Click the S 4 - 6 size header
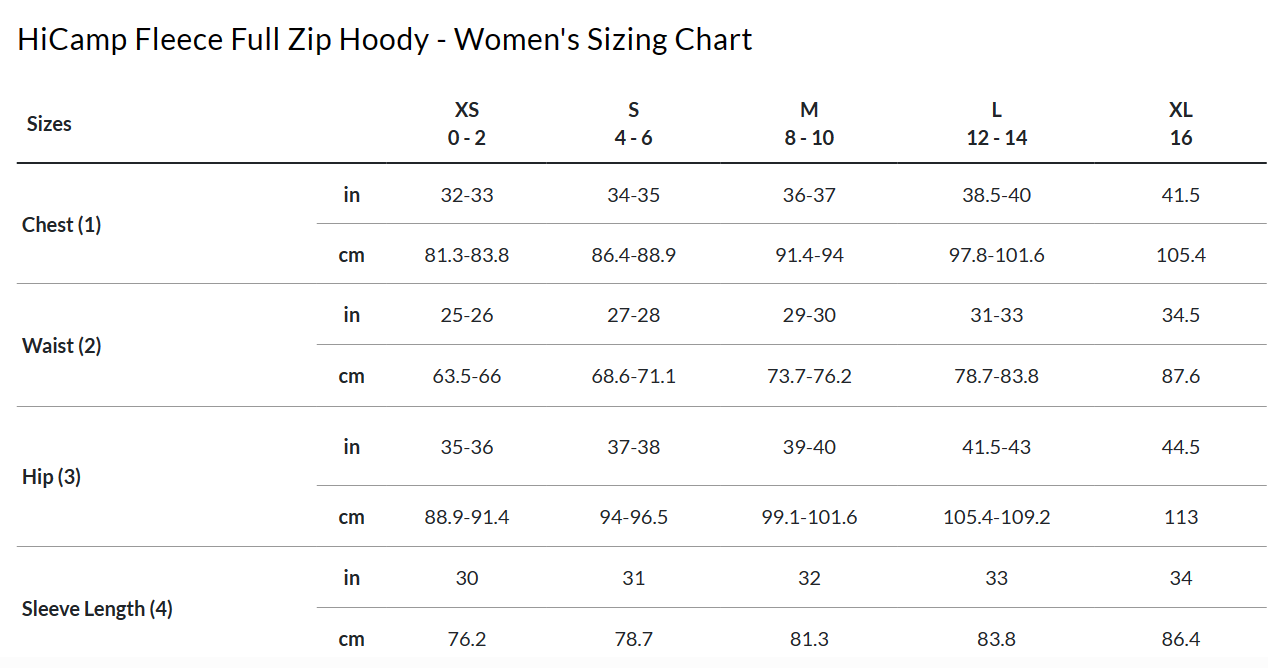The height and width of the screenshot is (668, 1268). point(633,124)
